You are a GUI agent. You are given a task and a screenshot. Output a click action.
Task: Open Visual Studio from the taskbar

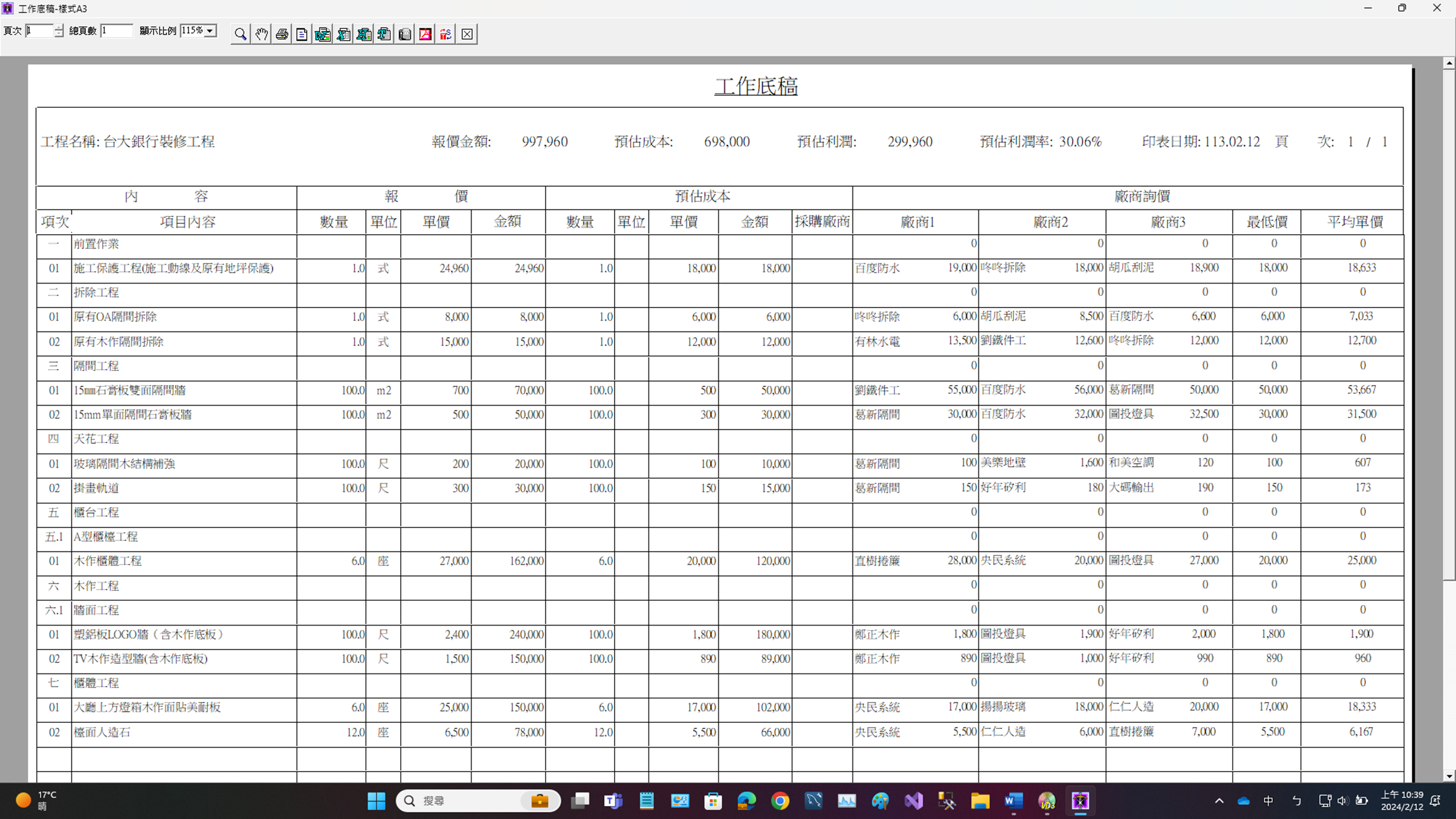coord(914,801)
